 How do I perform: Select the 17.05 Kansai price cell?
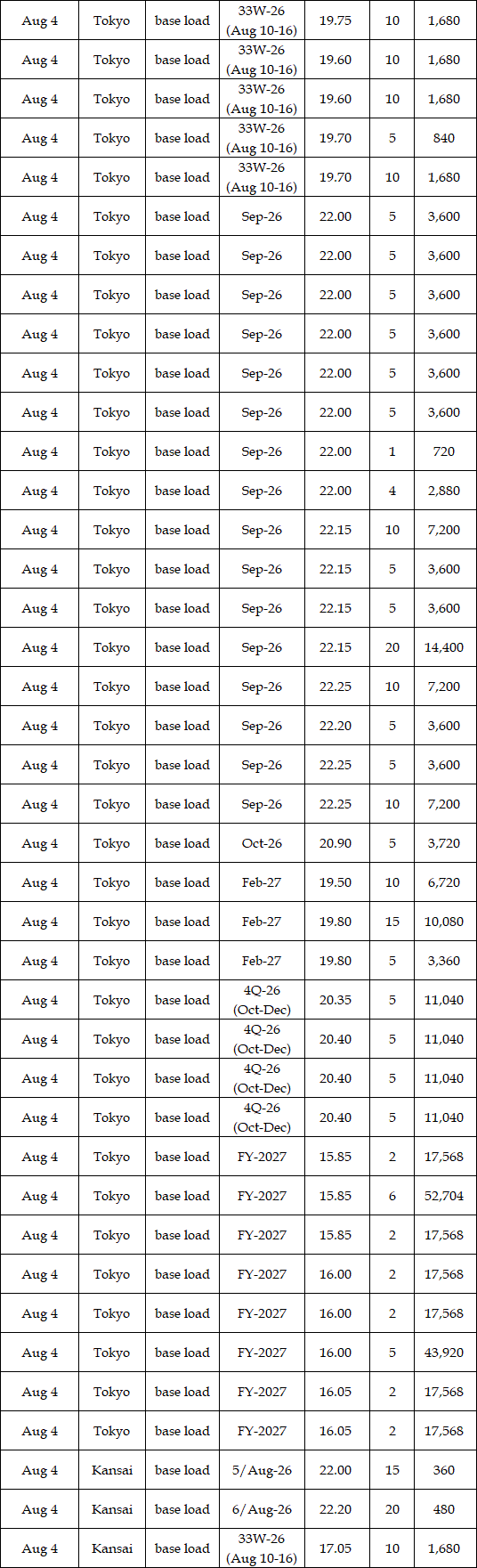(x=336, y=1548)
